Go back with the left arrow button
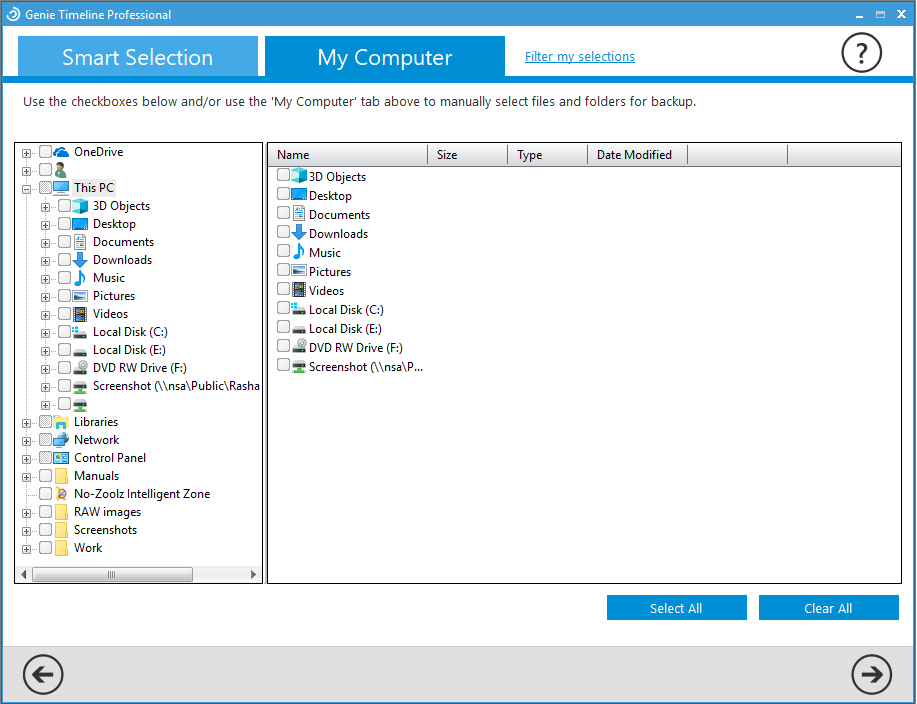 (x=43, y=674)
